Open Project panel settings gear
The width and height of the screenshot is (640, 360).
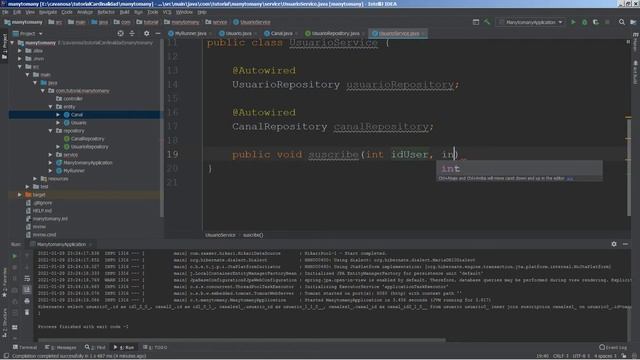147,33
